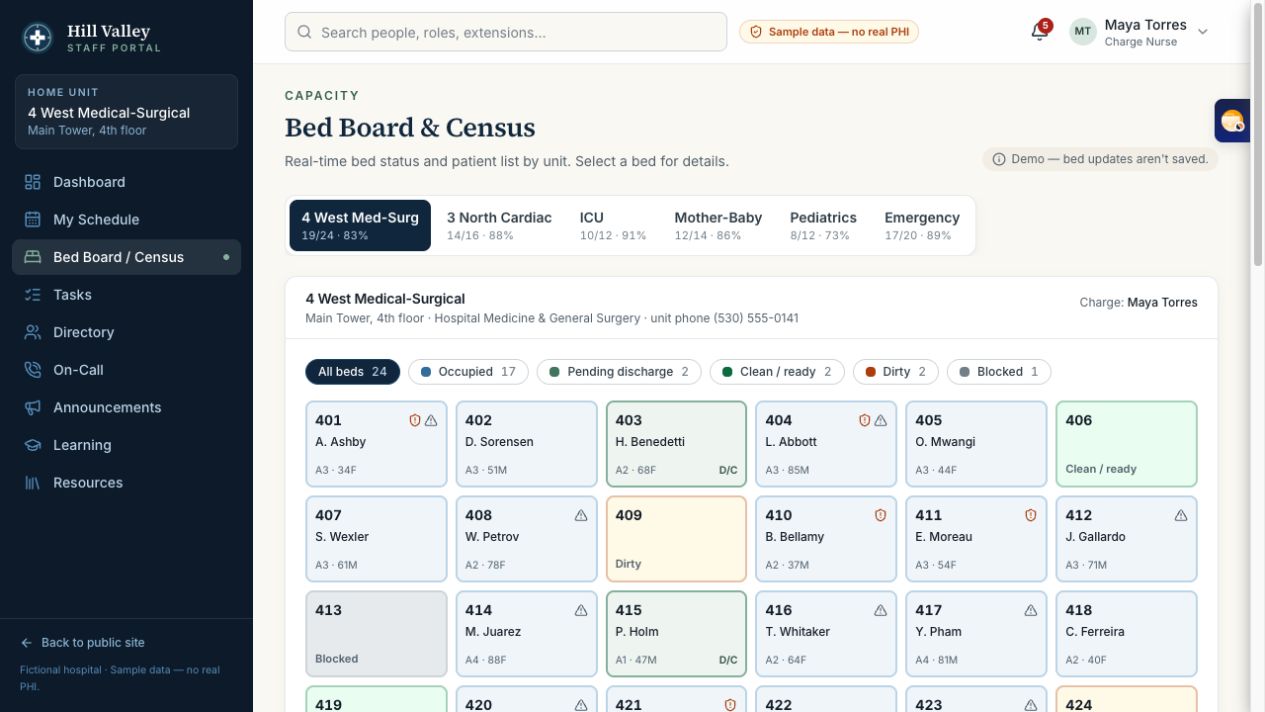Click the warning triangle icon on bed 401
This screenshot has height=712, width=1265.
click(431, 420)
